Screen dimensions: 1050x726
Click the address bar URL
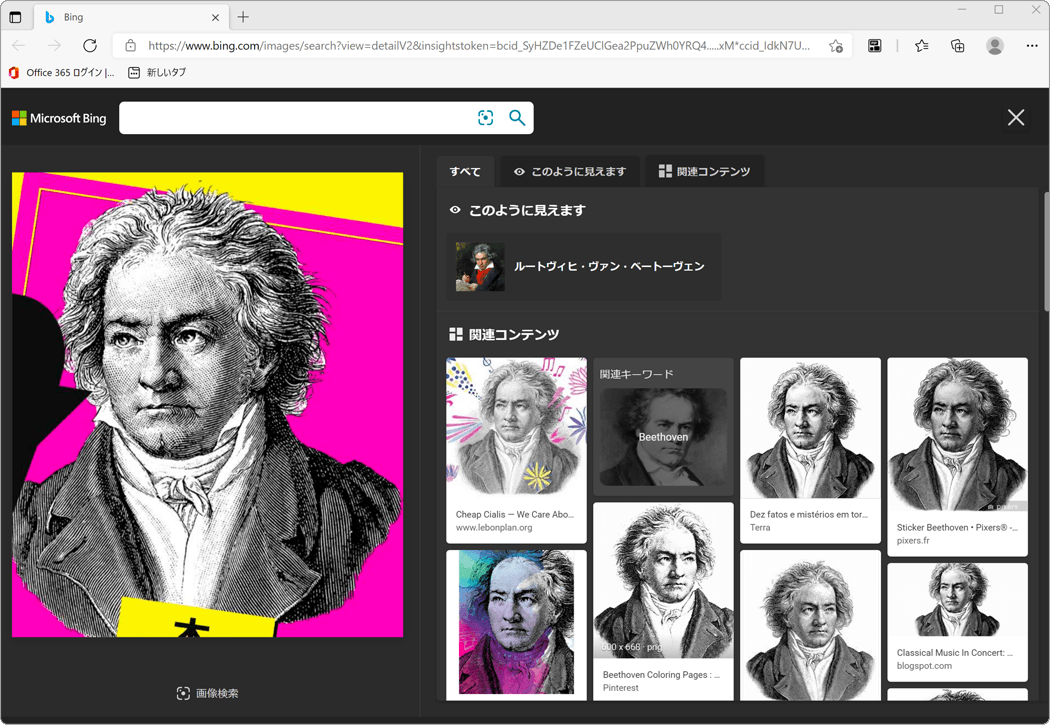pos(479,46)
